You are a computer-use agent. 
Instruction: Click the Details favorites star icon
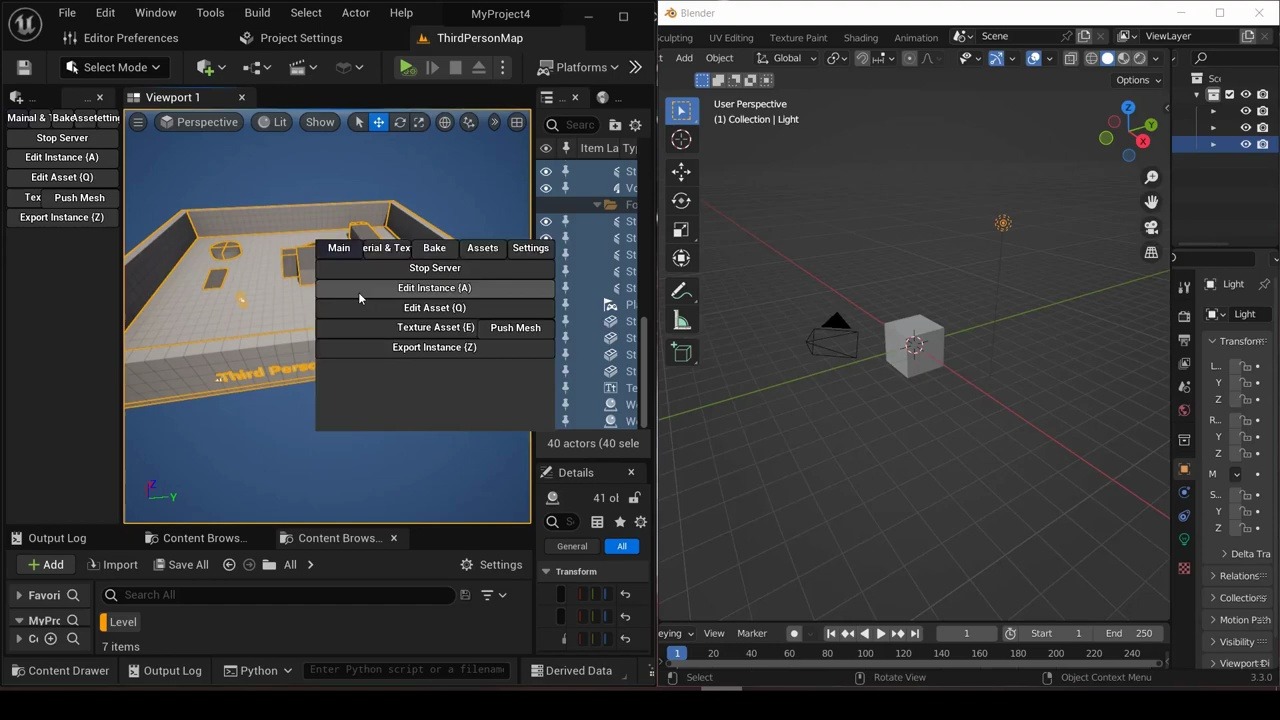point(620,521)
